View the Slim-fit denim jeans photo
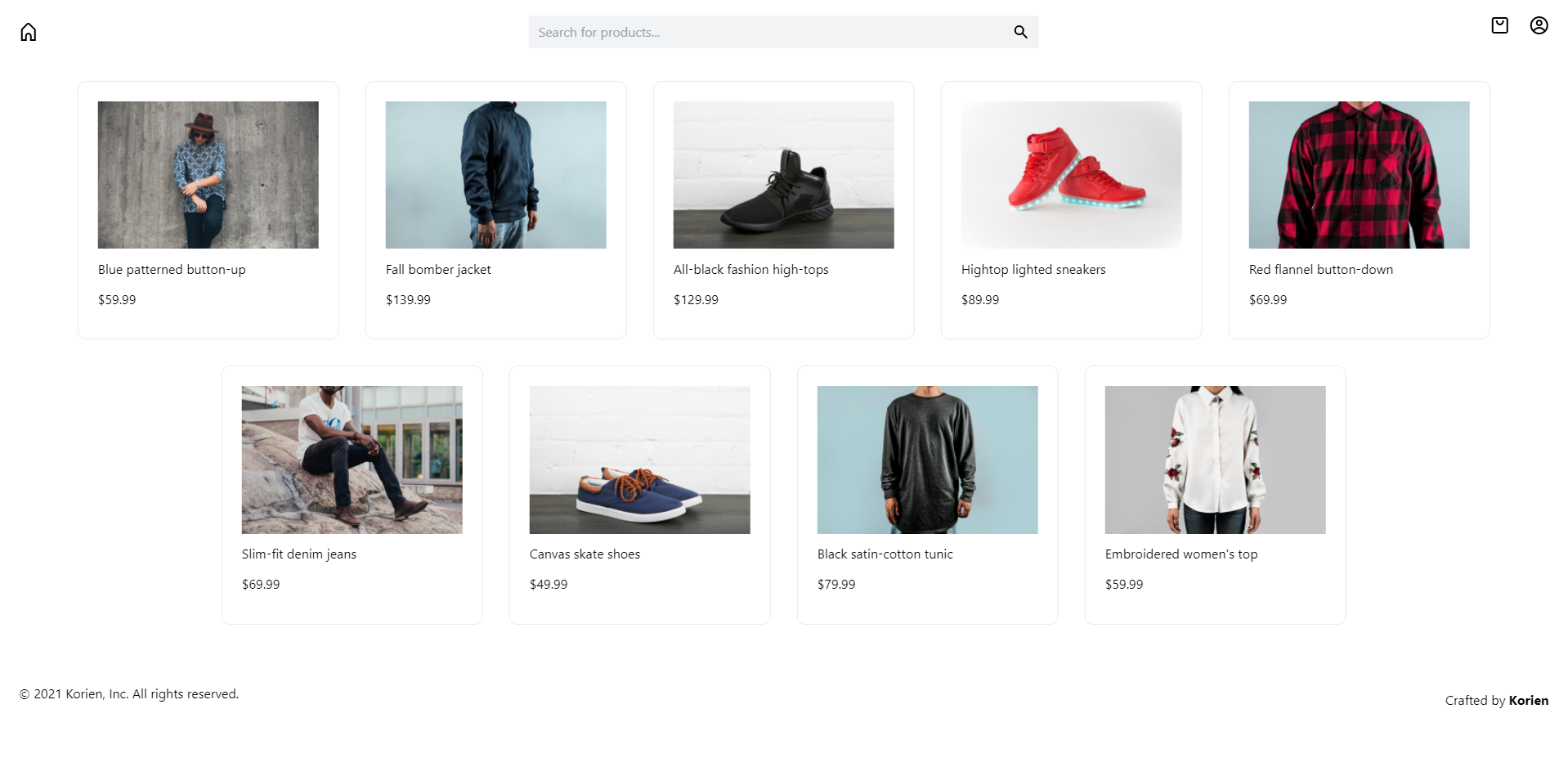The image size is (1568, 767). click(x=352, y=459)
